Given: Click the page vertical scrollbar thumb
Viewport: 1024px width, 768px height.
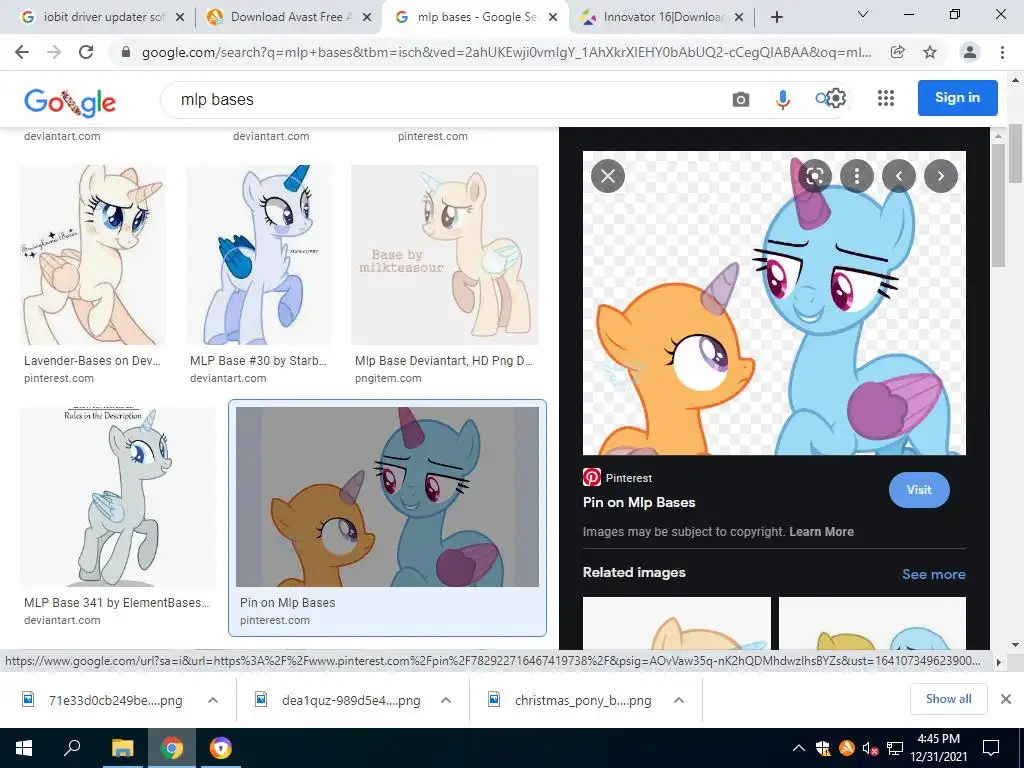Looking at the screenshot, I should (1016, 153).
